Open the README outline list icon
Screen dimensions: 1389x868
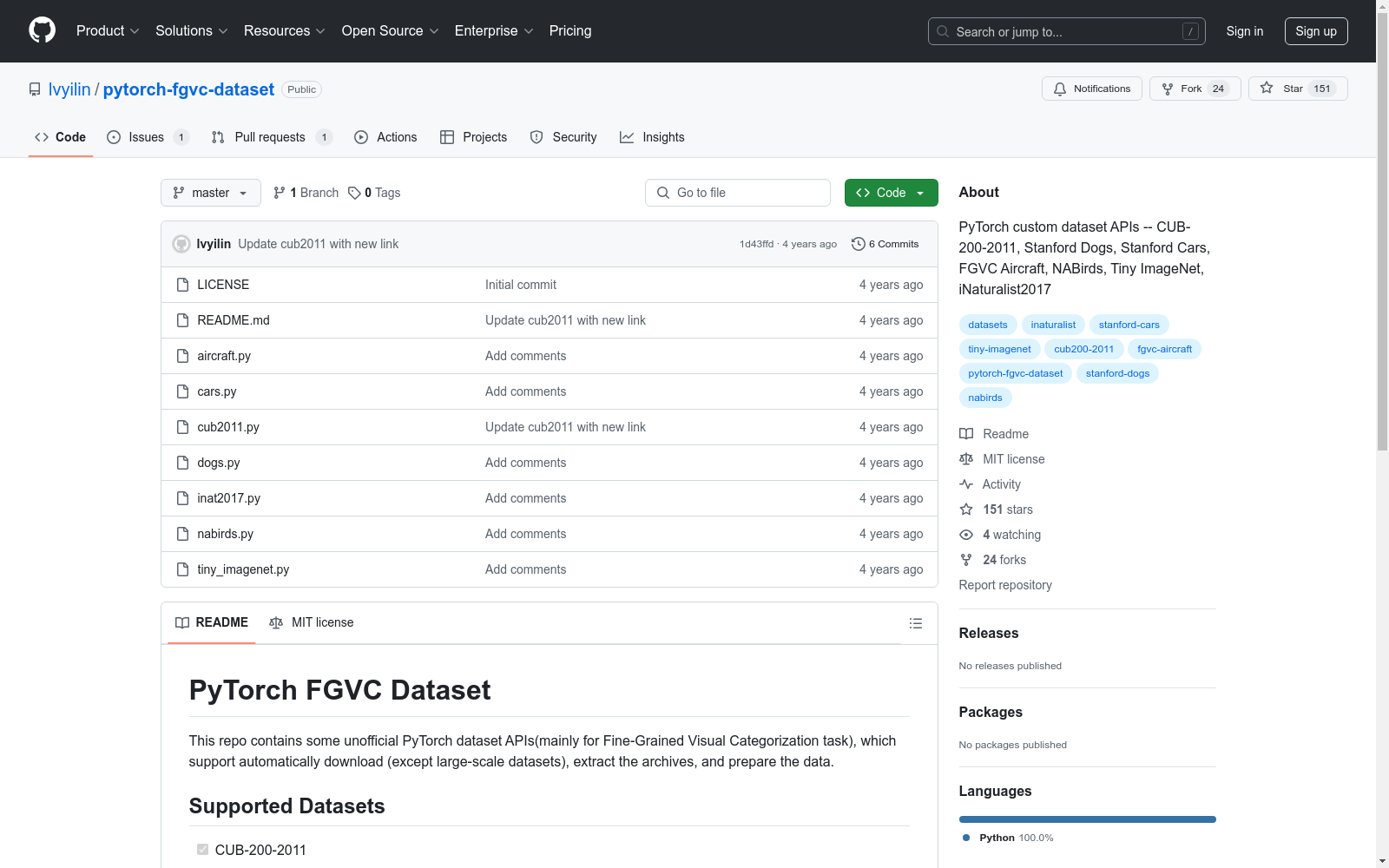915,623
